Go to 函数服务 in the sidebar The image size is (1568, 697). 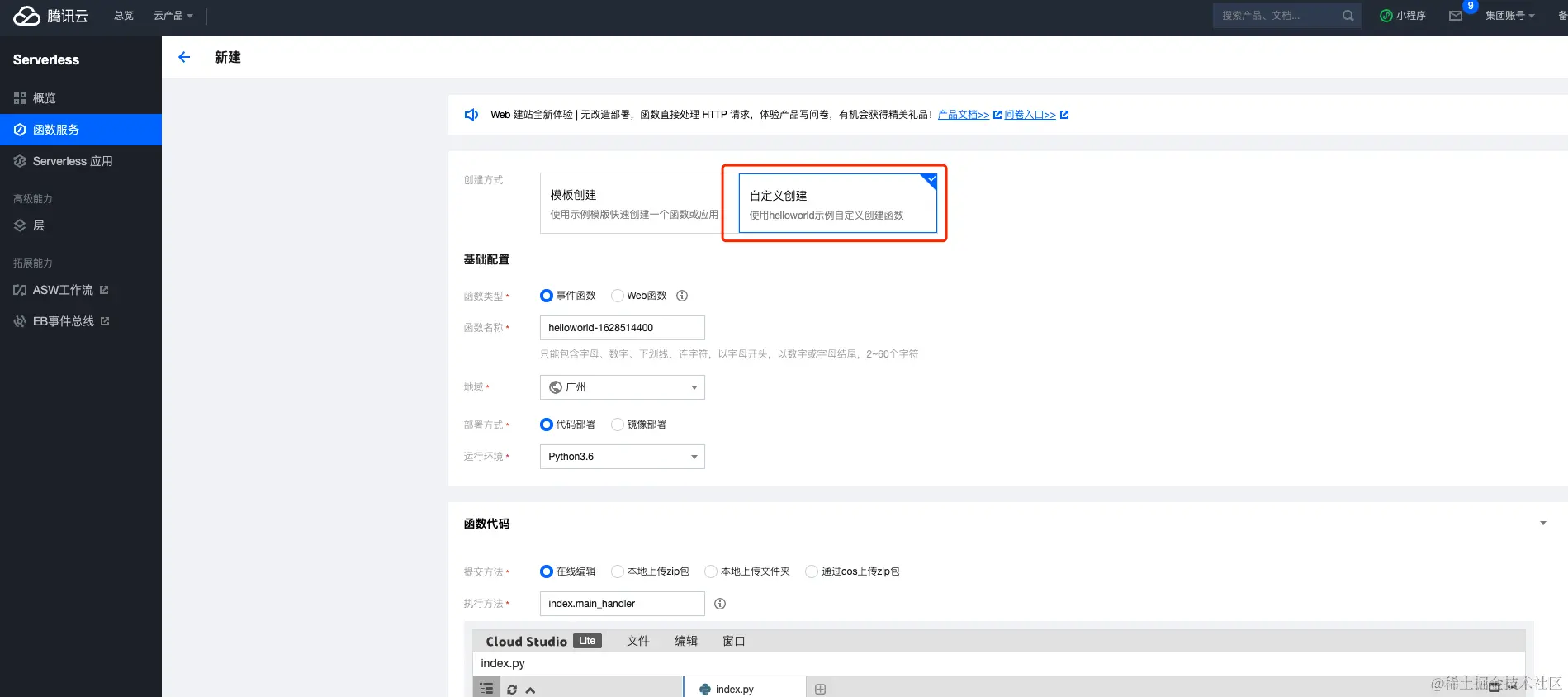81,130
